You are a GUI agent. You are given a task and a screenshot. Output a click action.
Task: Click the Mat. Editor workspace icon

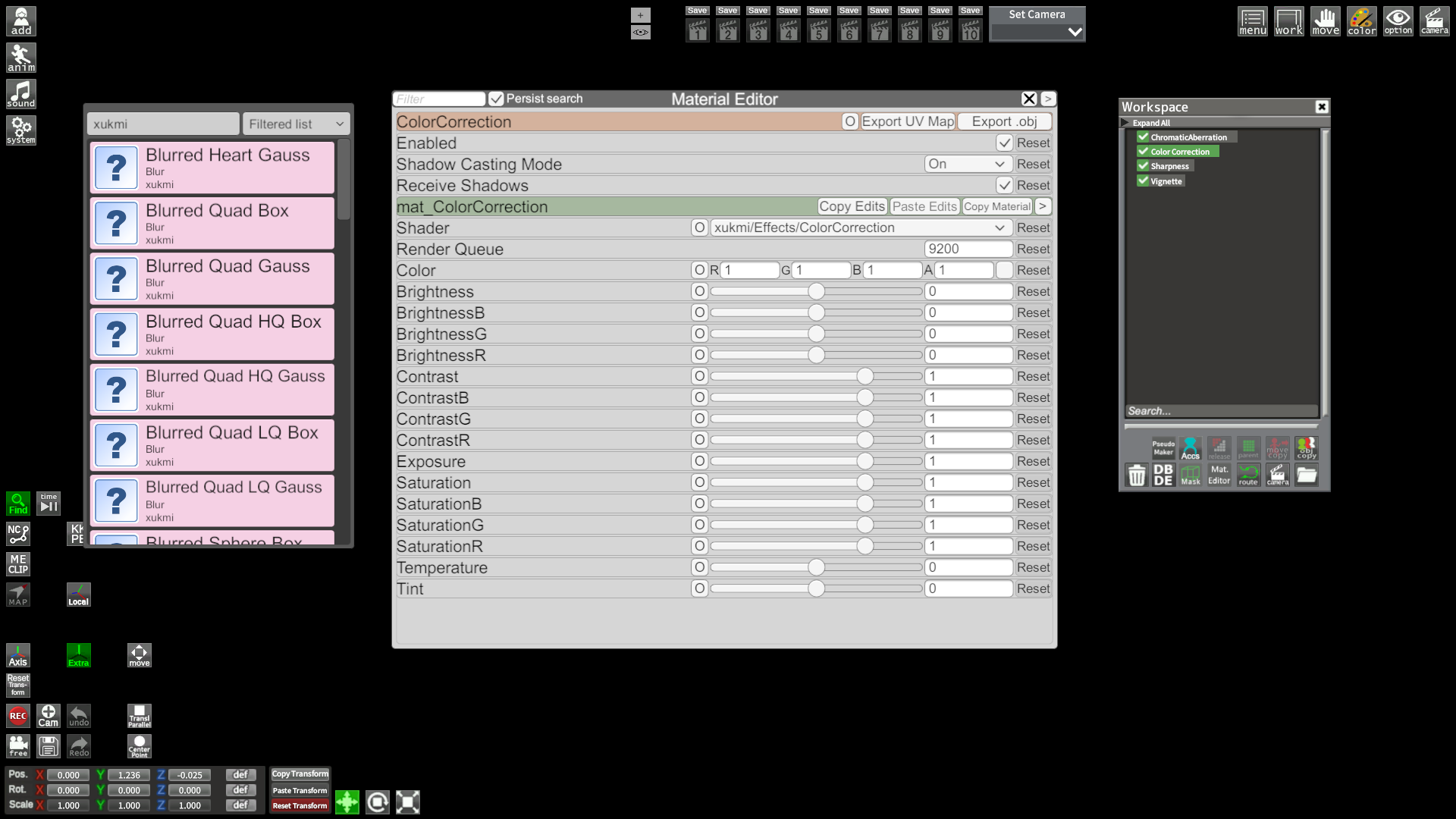(1219, 475)
